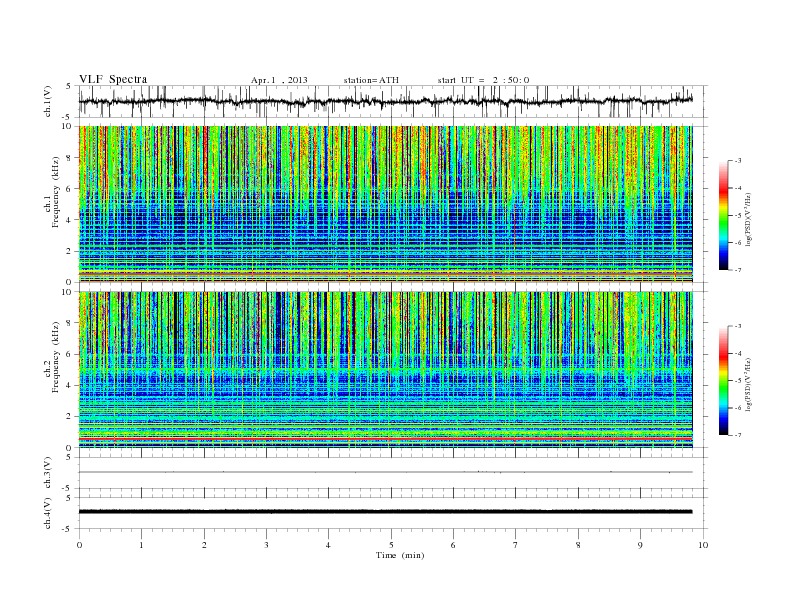Click the ch.3 flat gray trace
The image size is (792, 612).
point(385,472)
